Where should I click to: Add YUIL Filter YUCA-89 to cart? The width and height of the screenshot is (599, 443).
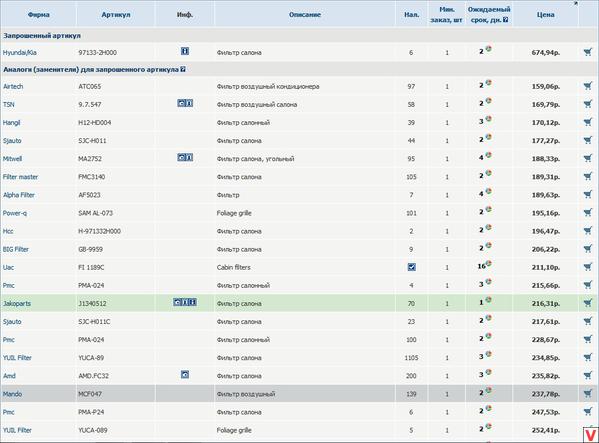[588, 357]
